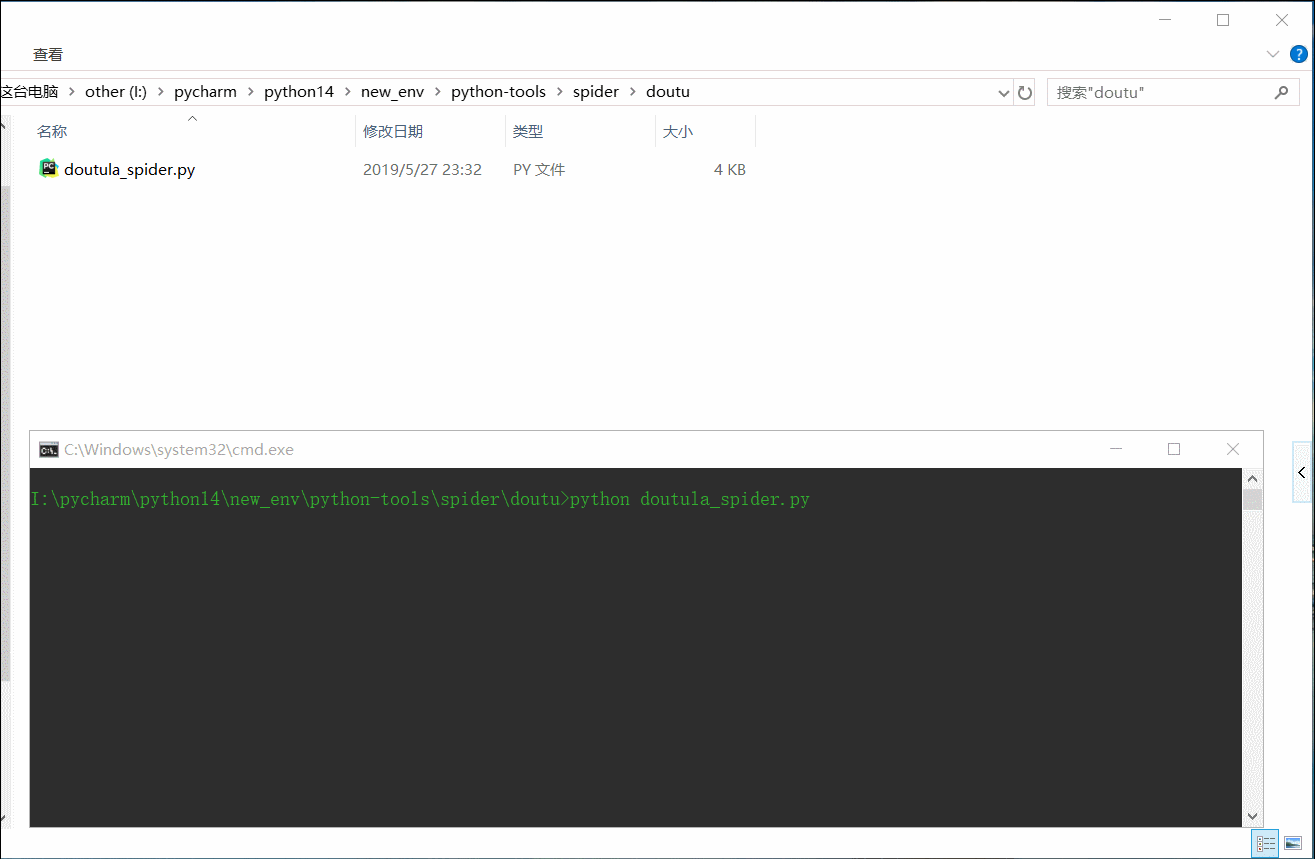Navigate to the new_env breadcrumb
This screenshot has width=1315, height=859.
392,92
